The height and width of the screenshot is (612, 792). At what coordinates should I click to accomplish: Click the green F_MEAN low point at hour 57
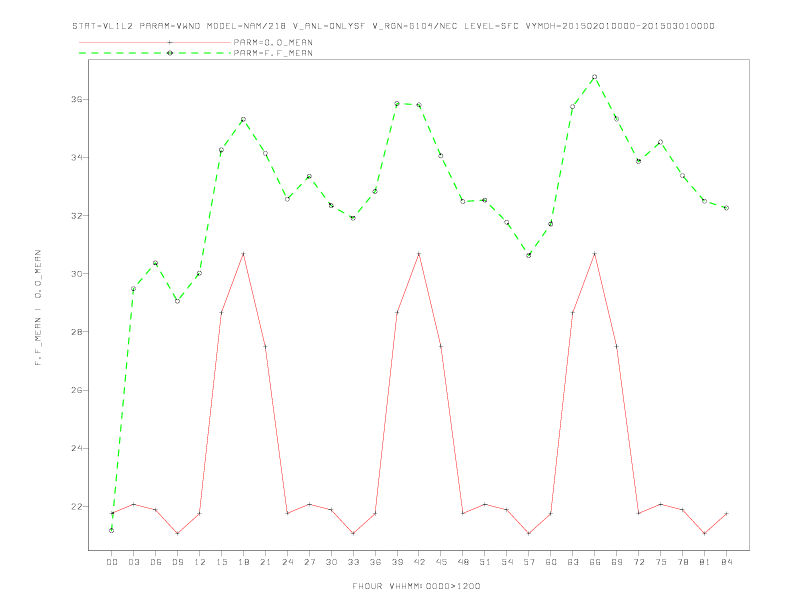(x=529, y=256)
